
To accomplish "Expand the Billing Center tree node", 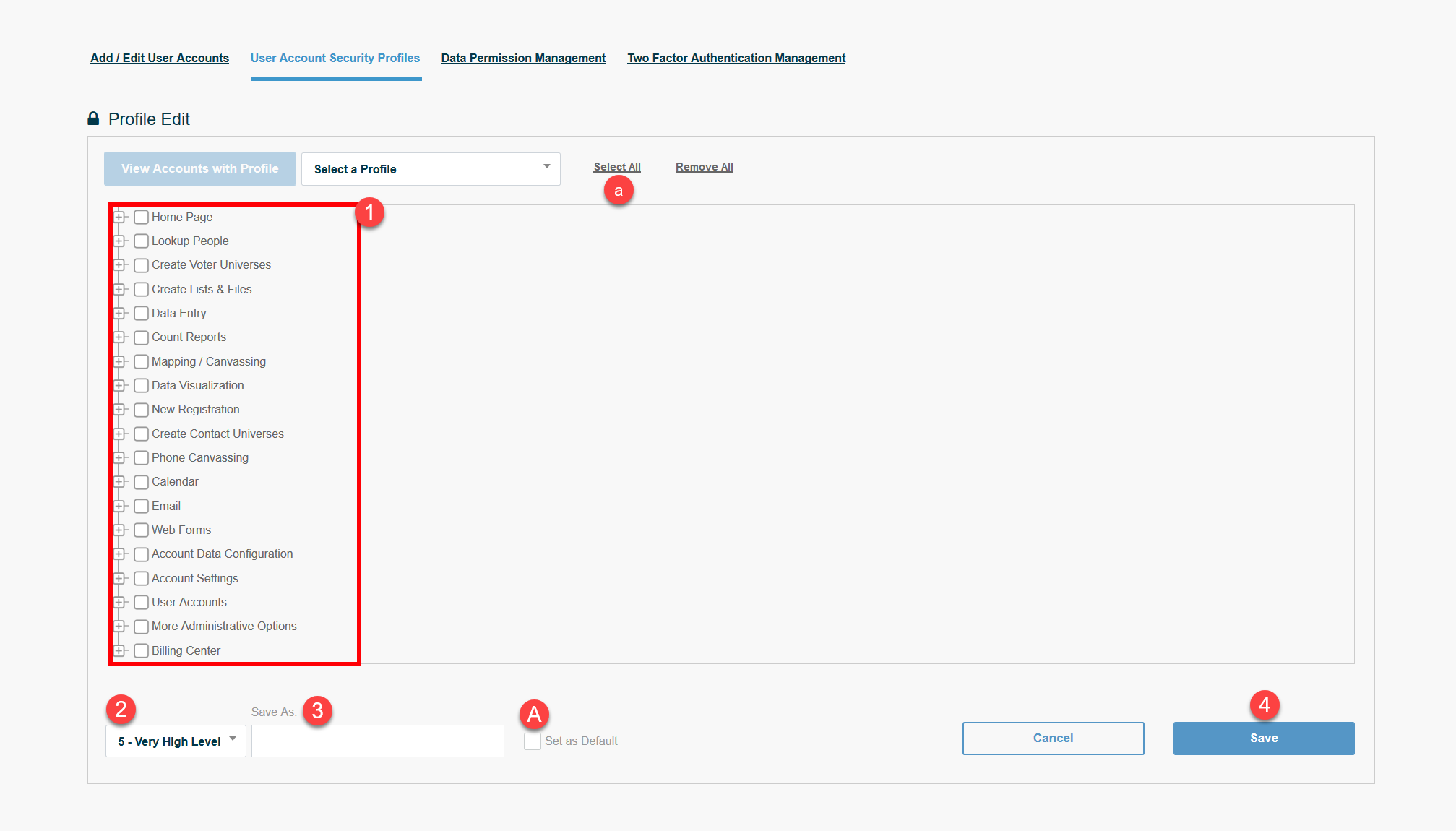I will point(120,650).
